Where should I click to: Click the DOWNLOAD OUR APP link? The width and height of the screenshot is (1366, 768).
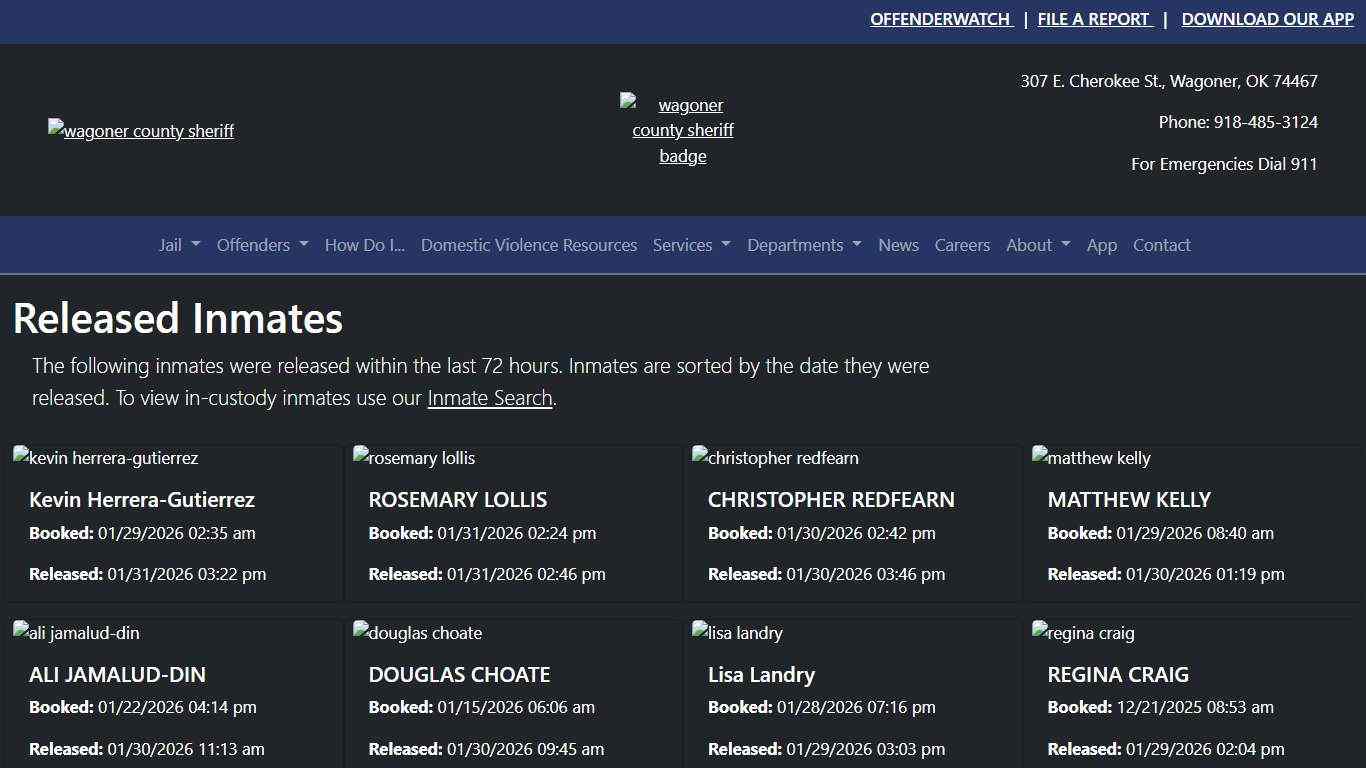[1267, 19]
